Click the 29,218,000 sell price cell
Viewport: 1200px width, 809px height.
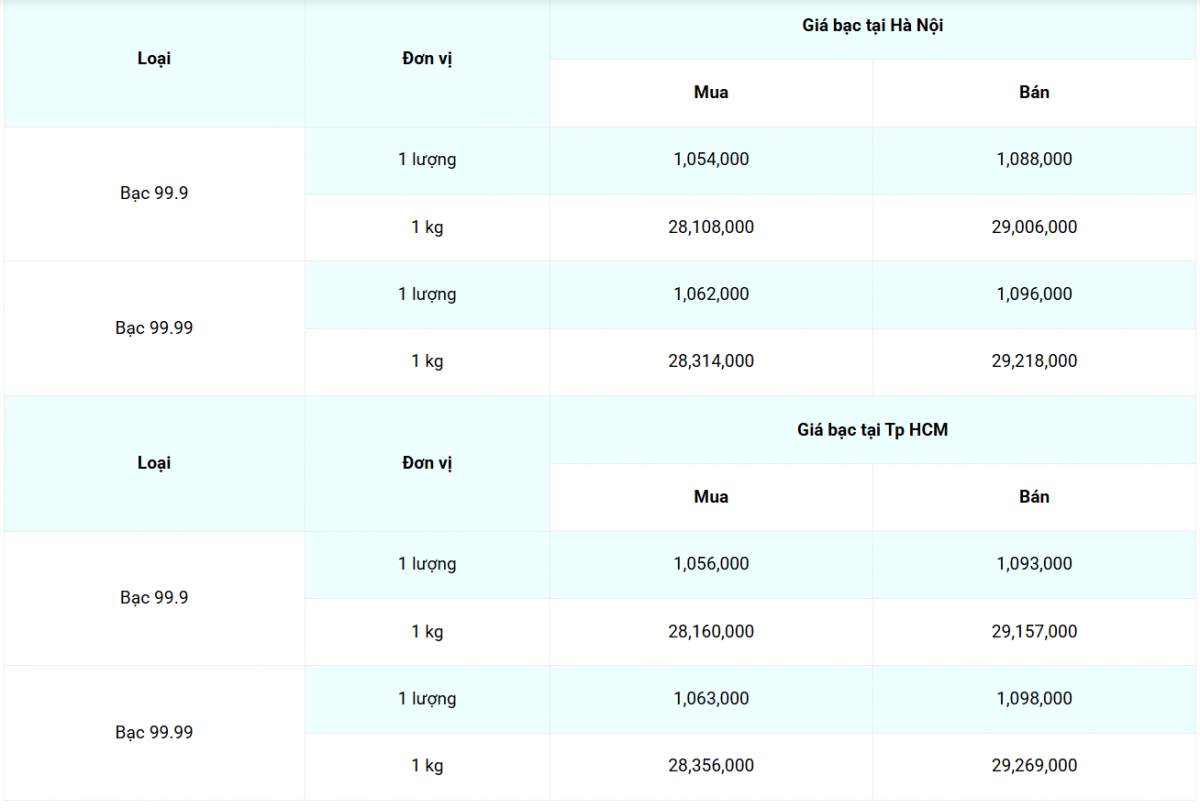(x=1034, y=361)
